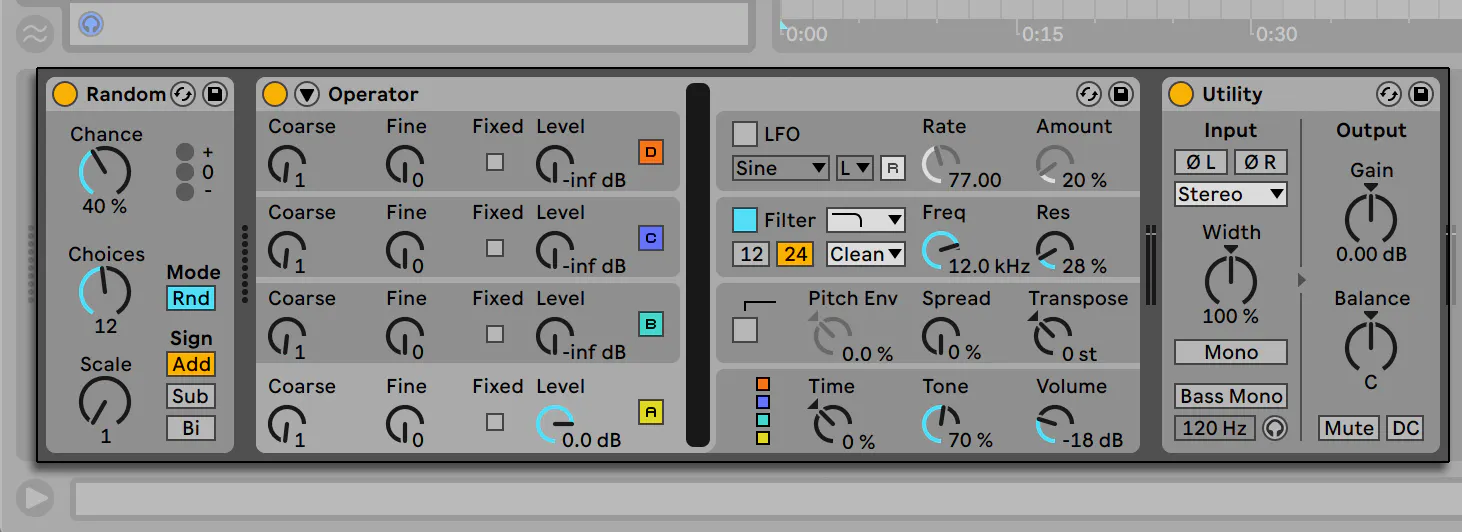The height and width of the screenshot is (532, 1462).
Task: Click the Filter Freq knob
Action: [x=940, y=250]
